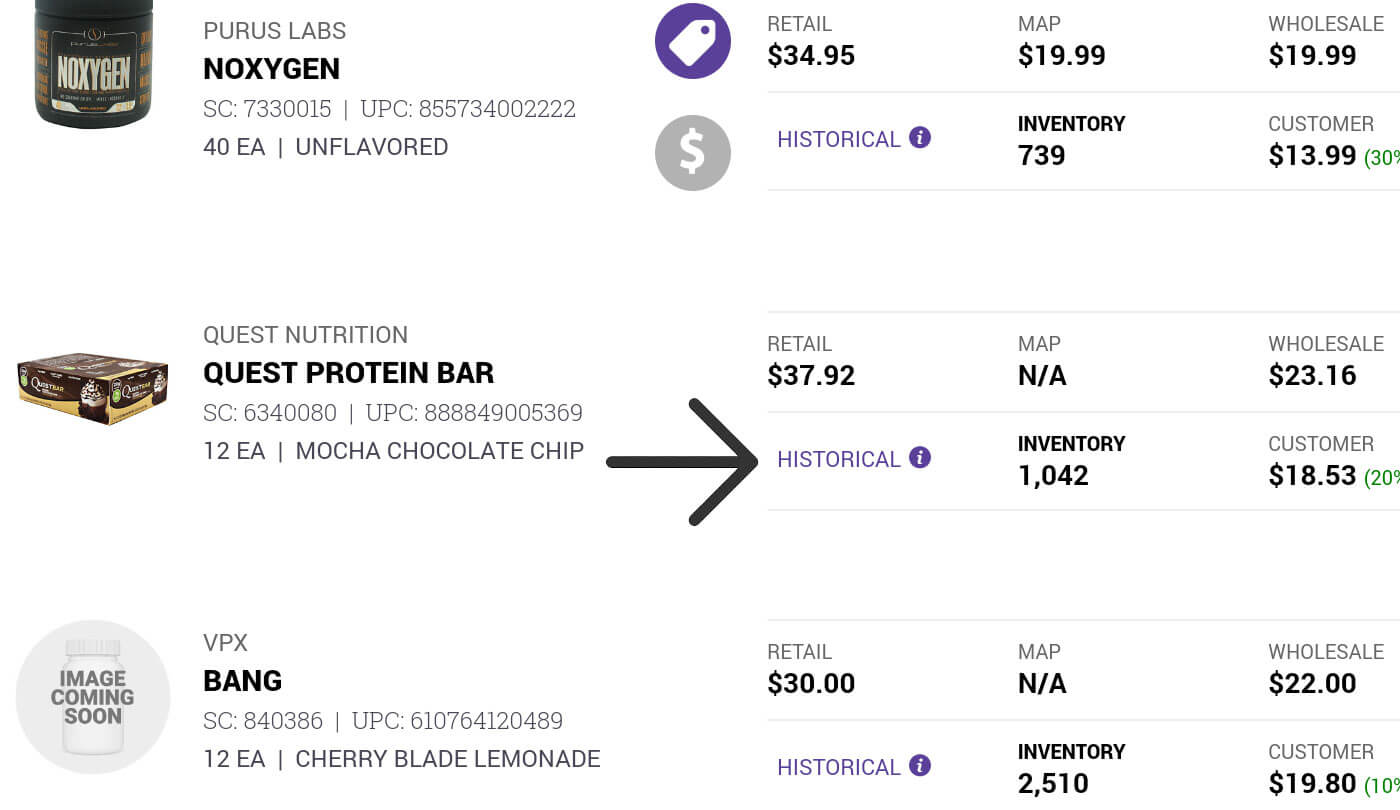Screen dimensions: 1400x810
Task: Click the Quest Protein Bar box image
Action: pyautogui.click(x=92, y=388)
